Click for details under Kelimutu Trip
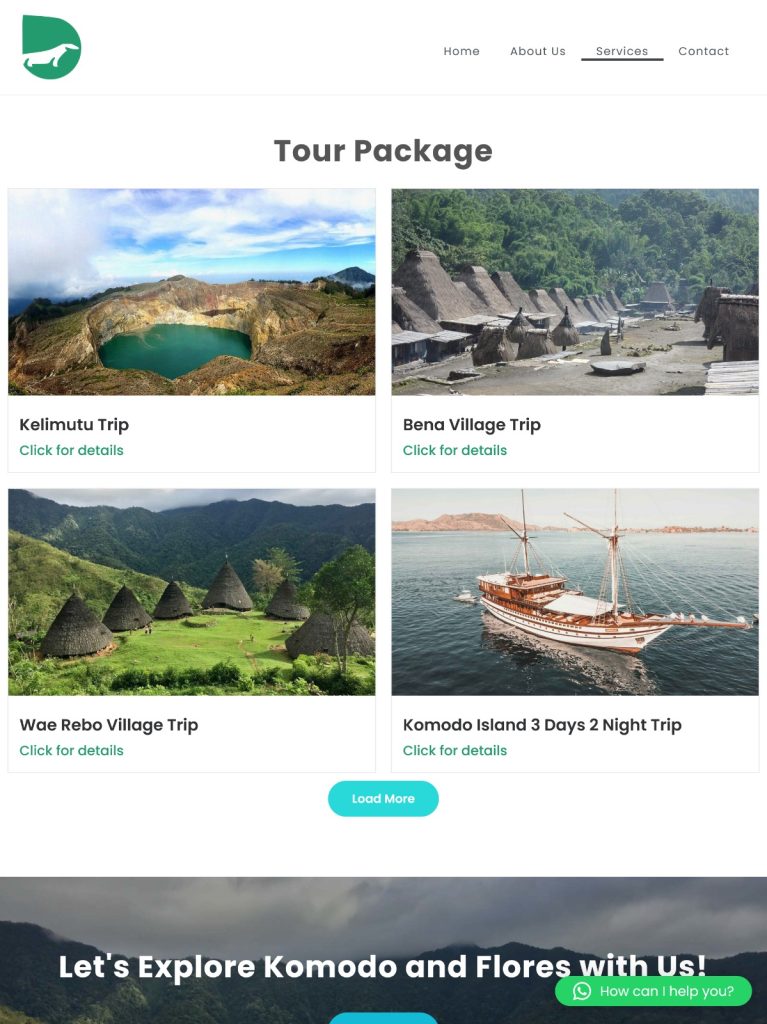767x1024 pixels. (x=72, y=451)
